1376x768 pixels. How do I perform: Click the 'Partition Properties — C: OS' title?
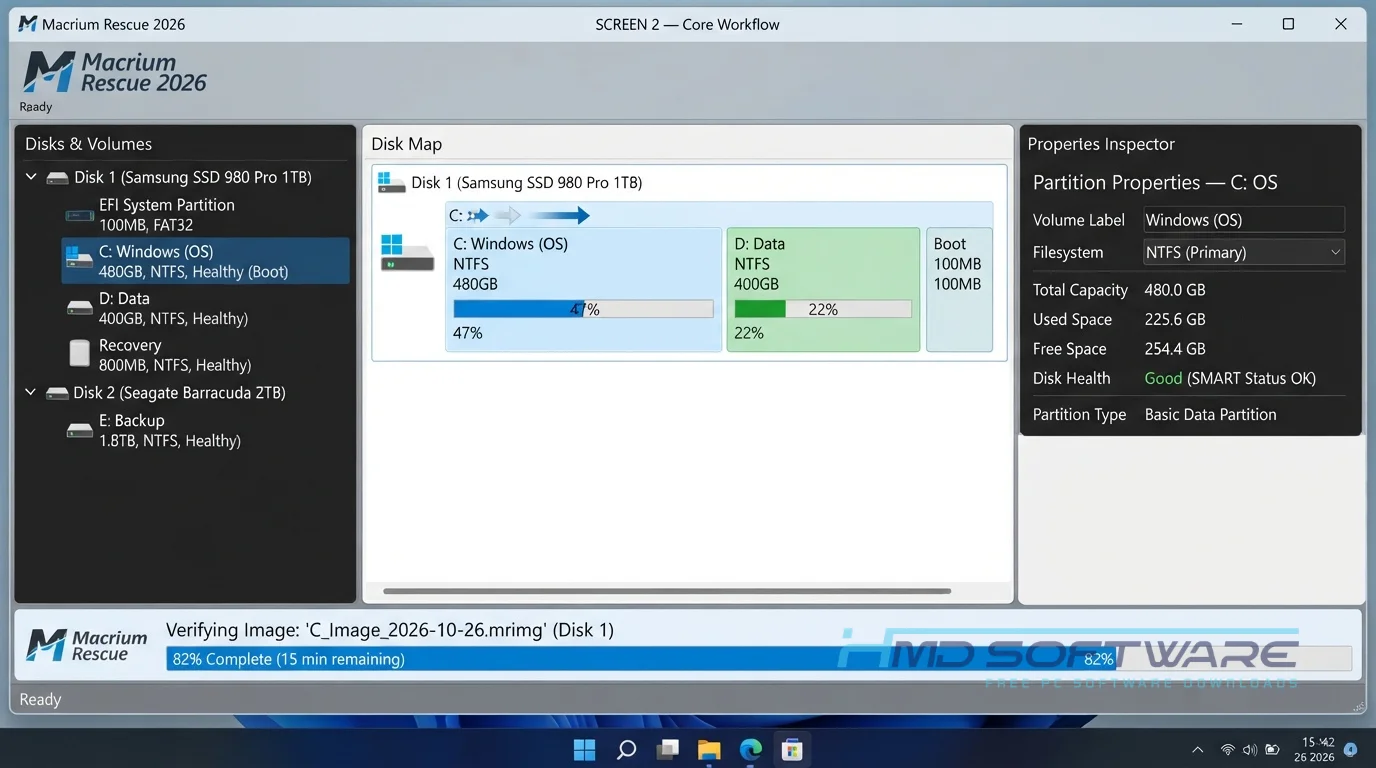pyautogui.click(x=1155, y=183)
